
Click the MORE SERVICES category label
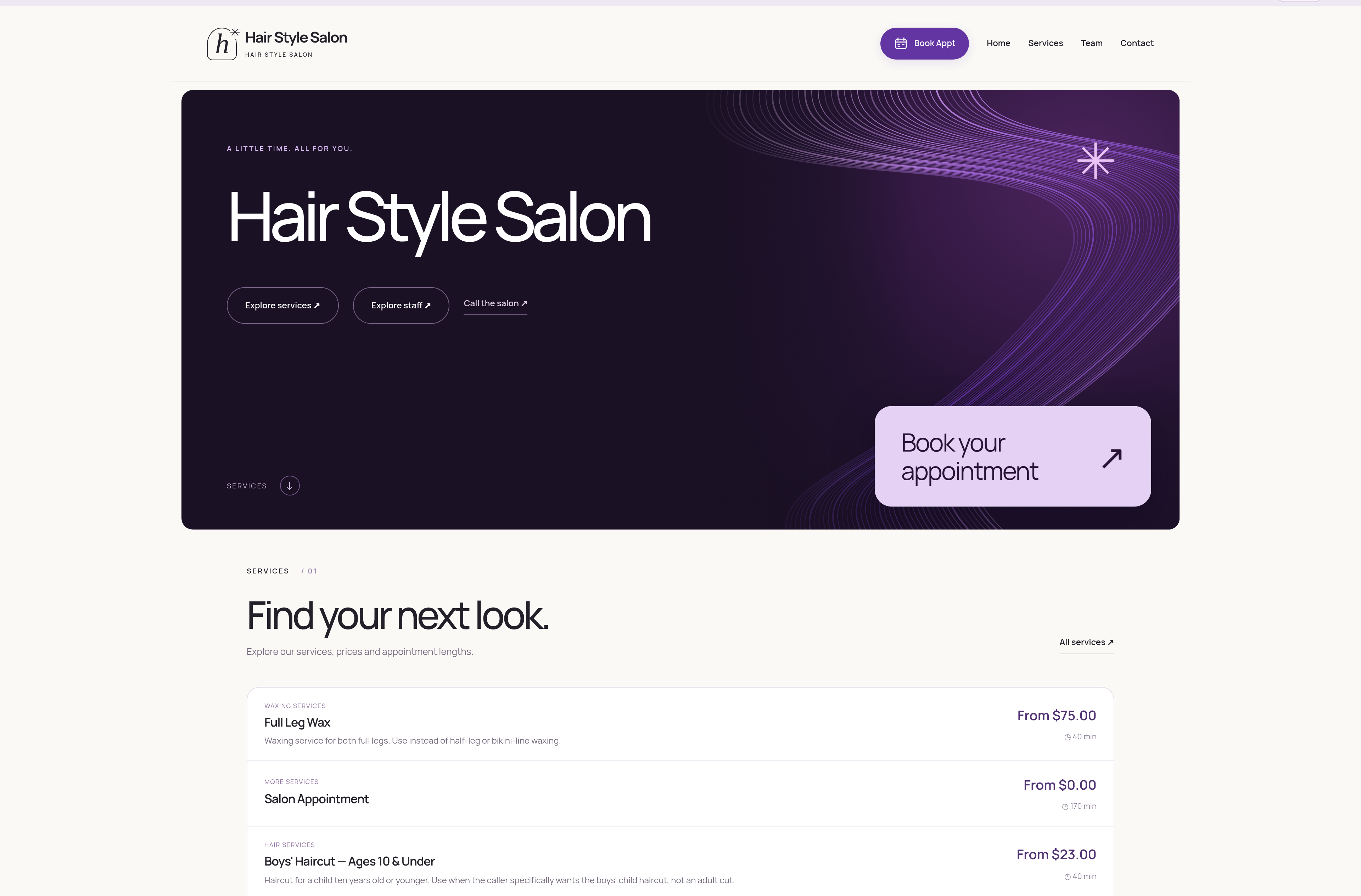tap(291, 782)
